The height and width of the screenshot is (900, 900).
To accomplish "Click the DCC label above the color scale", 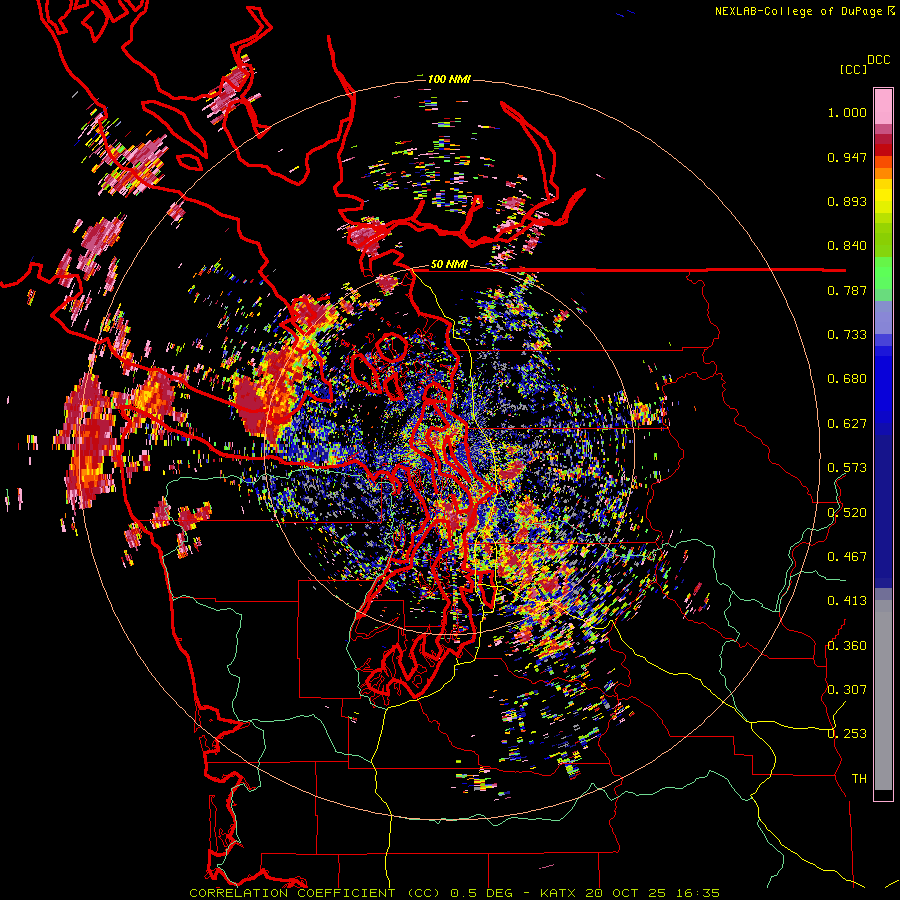I will (878, 60).
